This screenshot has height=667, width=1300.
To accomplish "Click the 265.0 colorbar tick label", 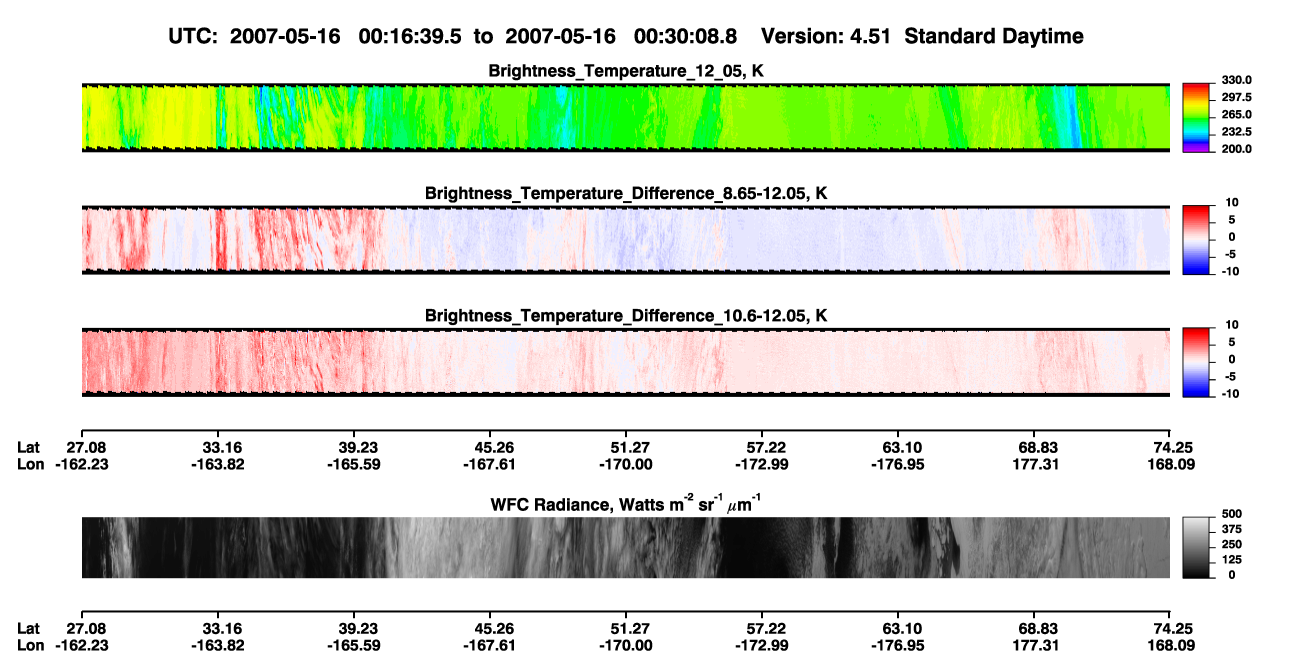I will 1238,114.
